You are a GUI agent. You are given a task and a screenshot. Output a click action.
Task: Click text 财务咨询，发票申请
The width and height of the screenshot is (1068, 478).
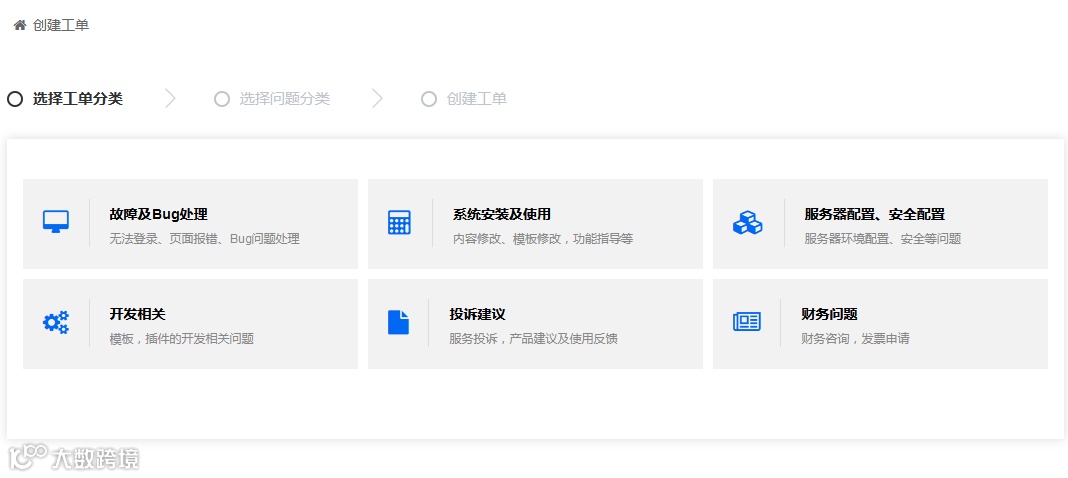coord(855,338)
